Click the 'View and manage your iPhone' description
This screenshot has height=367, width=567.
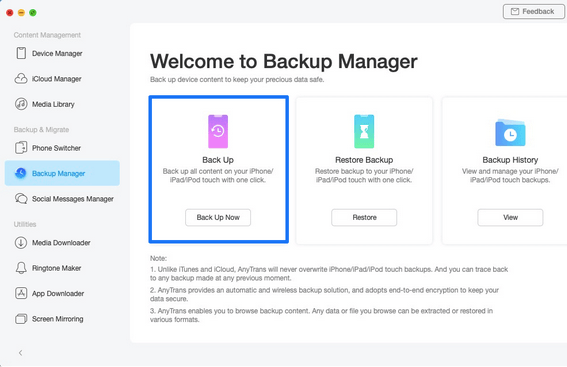click(510, 175)
